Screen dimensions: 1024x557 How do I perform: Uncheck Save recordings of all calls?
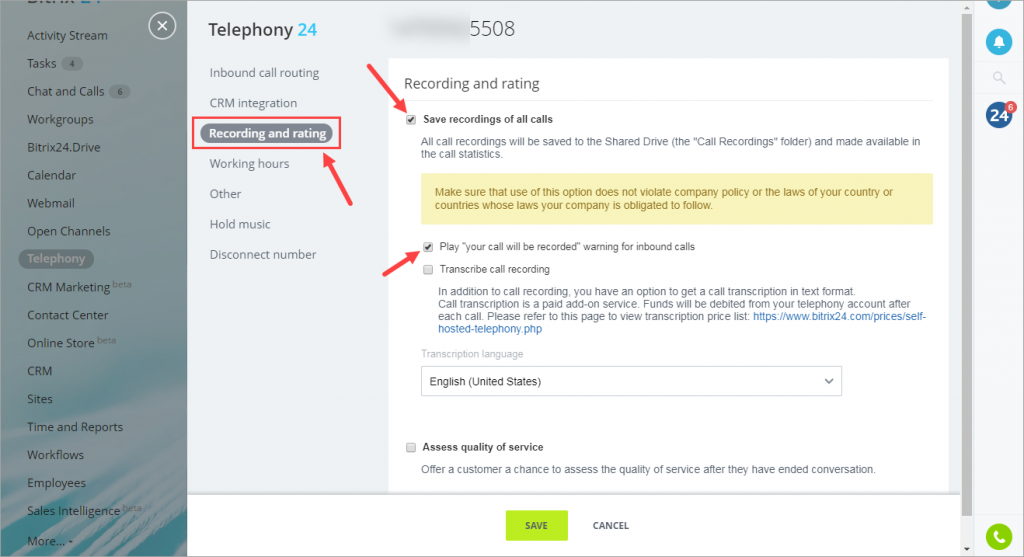(x=411, y=119)
